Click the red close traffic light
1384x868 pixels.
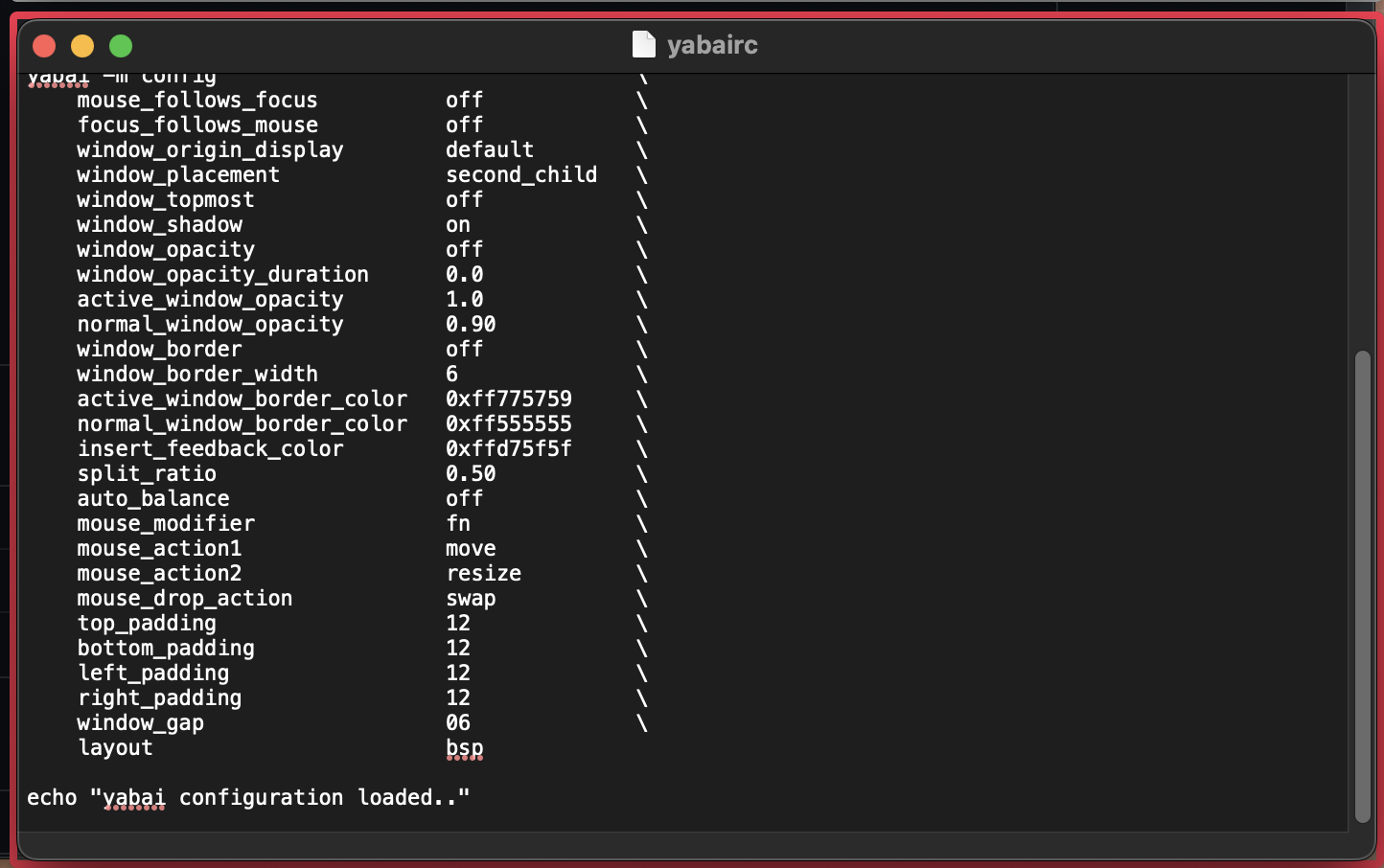(43, 45)
